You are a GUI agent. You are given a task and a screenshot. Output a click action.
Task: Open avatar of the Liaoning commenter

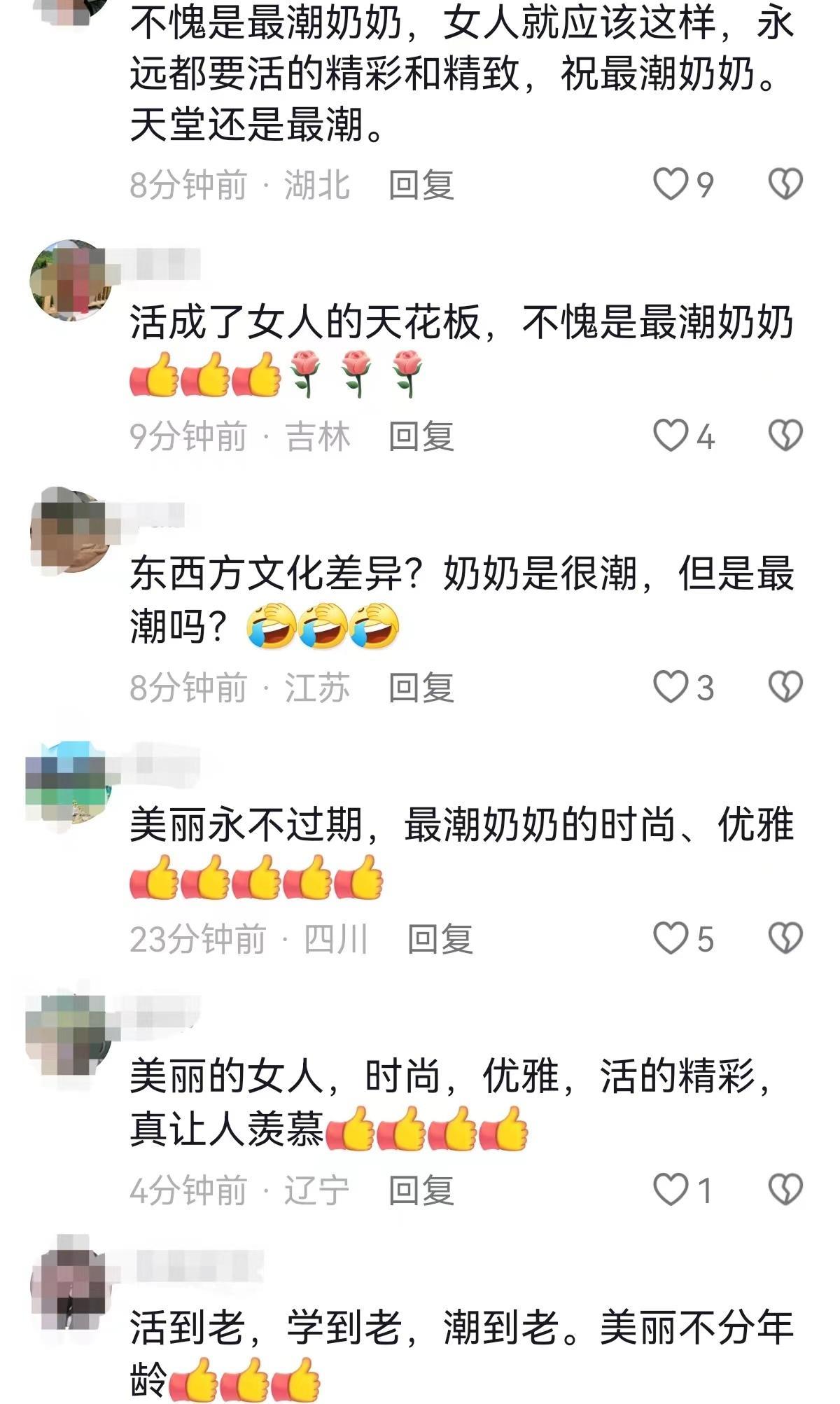pos(69,1034)
